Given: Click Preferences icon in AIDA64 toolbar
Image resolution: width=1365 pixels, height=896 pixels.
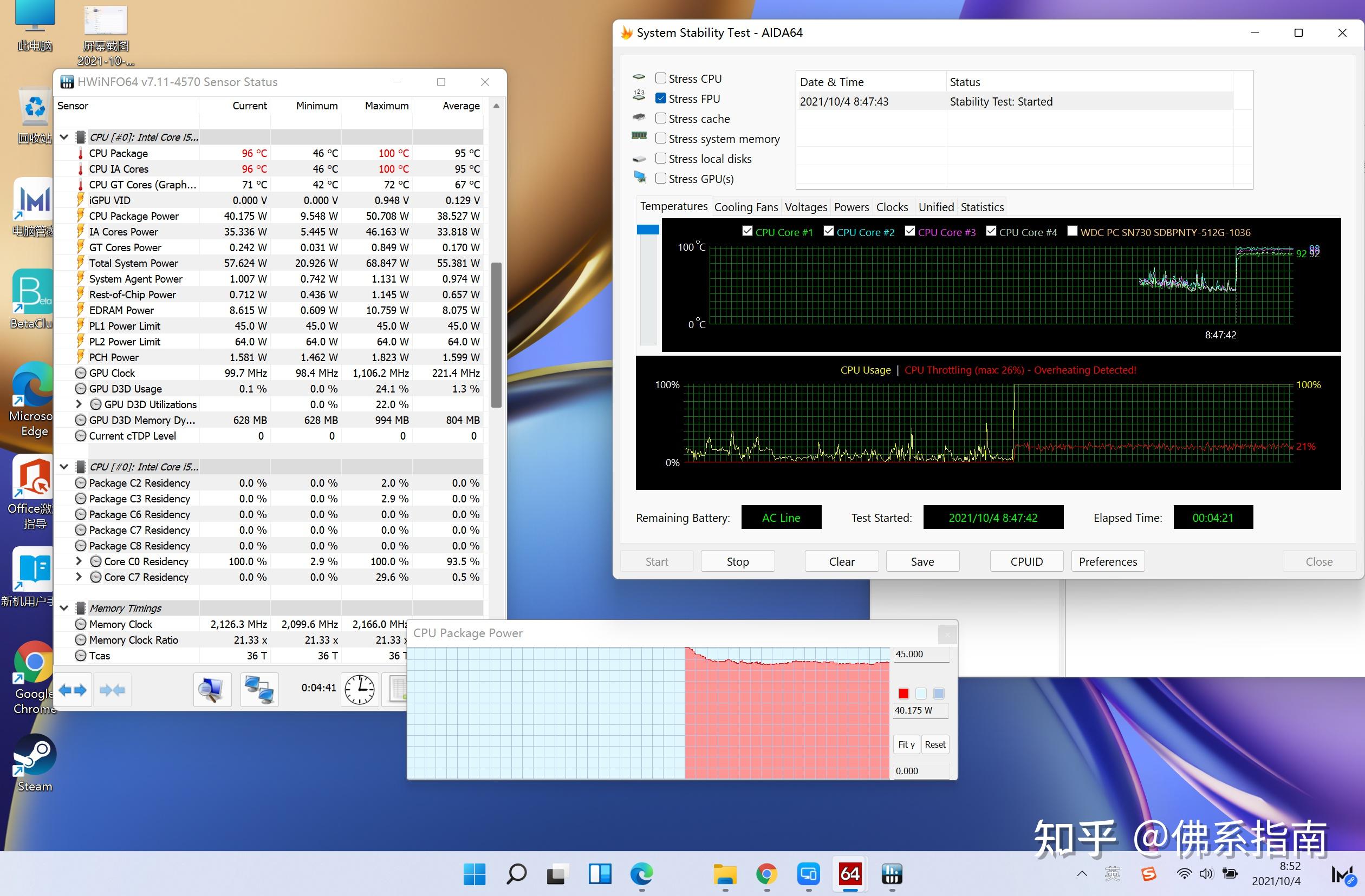Looking at the screenshot, I should (x=1108, y=560).
